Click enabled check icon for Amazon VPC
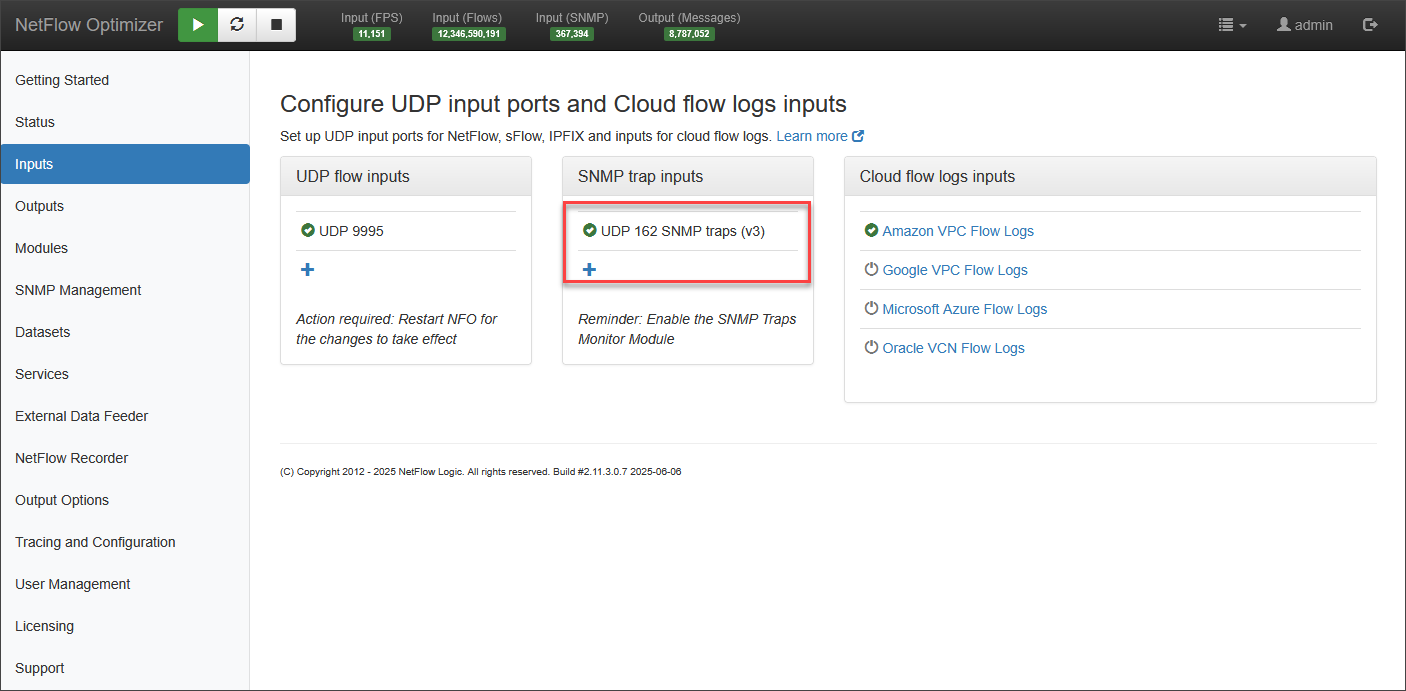Viewport: 1406px width, 691px height. coord(871,231)
